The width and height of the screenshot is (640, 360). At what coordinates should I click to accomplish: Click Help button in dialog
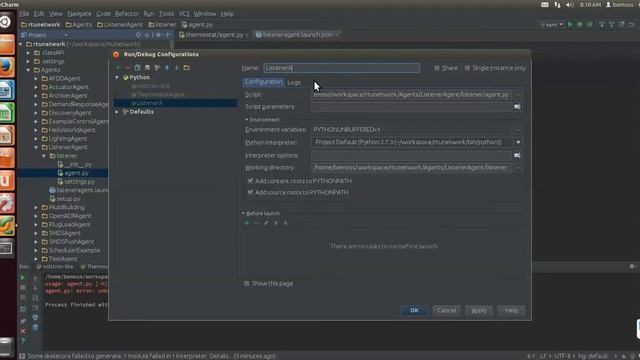tap(511, 310)
